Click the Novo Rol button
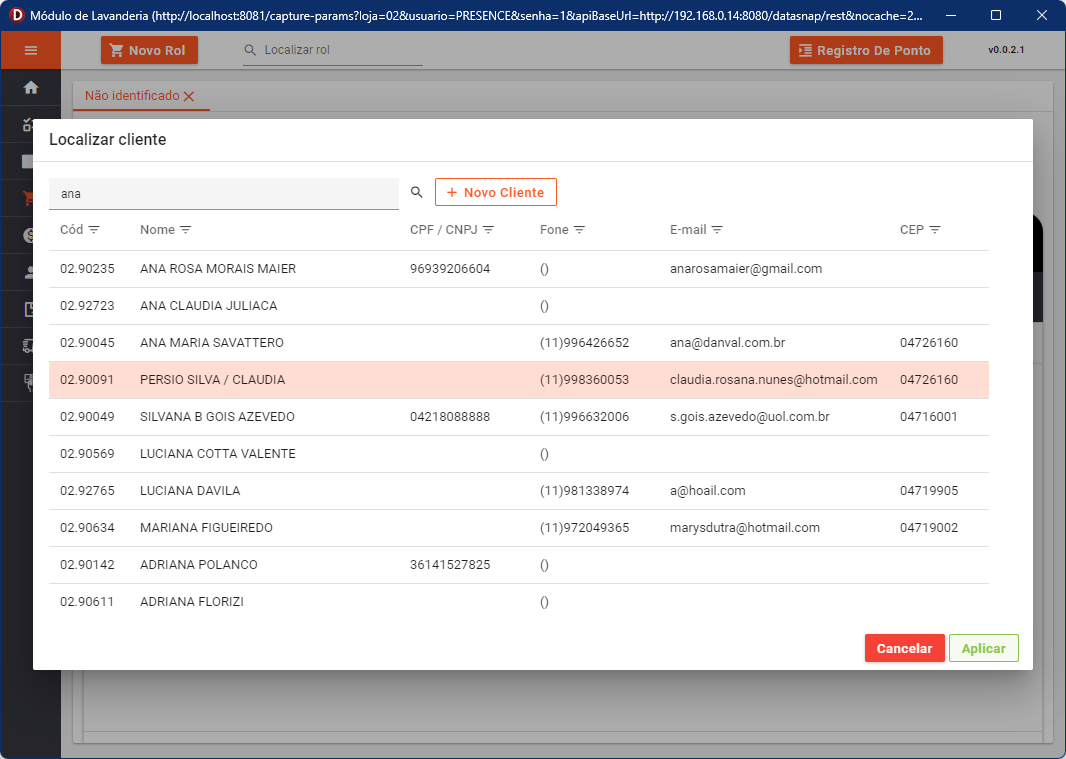1066x759 pixels. (150, 50)
